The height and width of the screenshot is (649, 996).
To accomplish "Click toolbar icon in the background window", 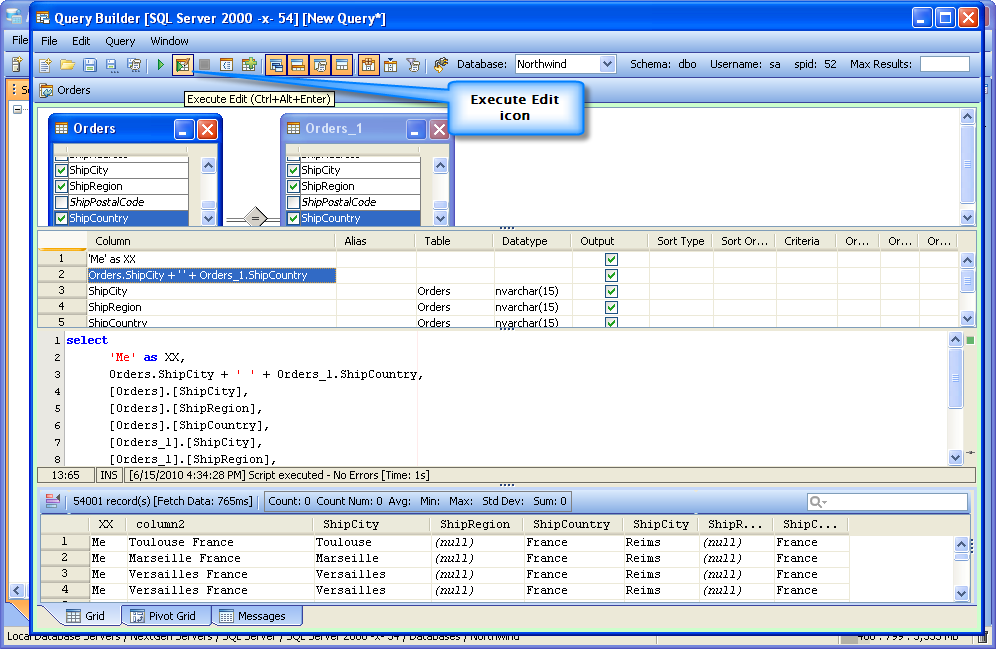I will [17, 65].
